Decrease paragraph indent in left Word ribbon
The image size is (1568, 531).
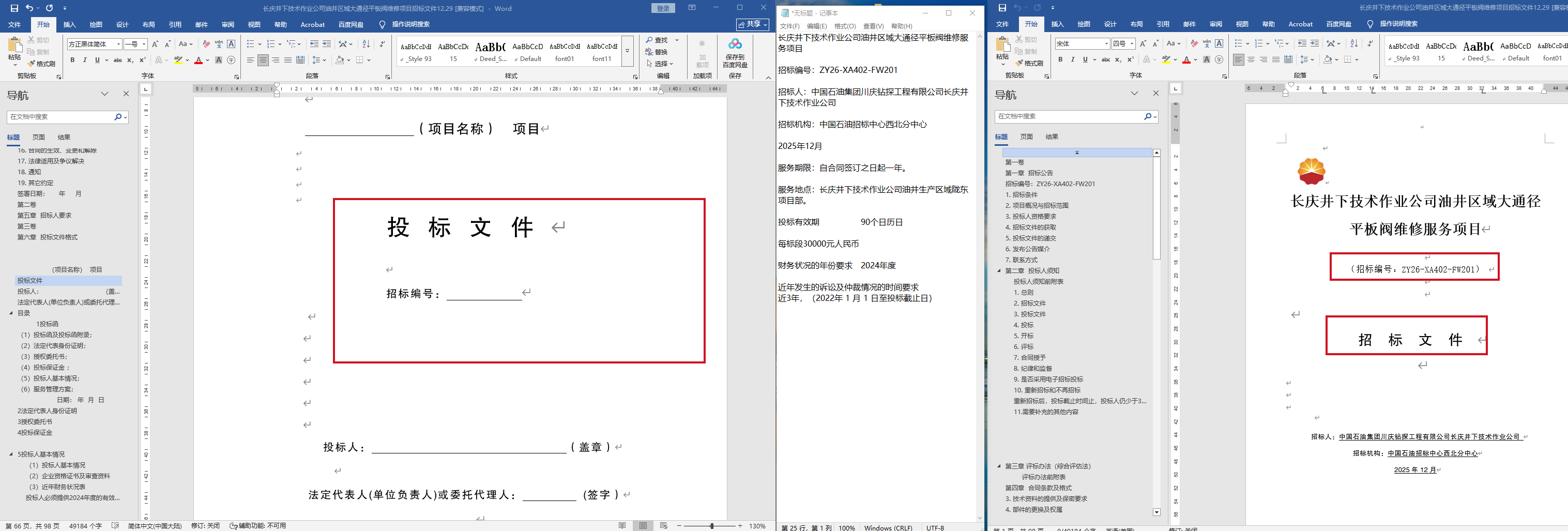coord(314,44)
